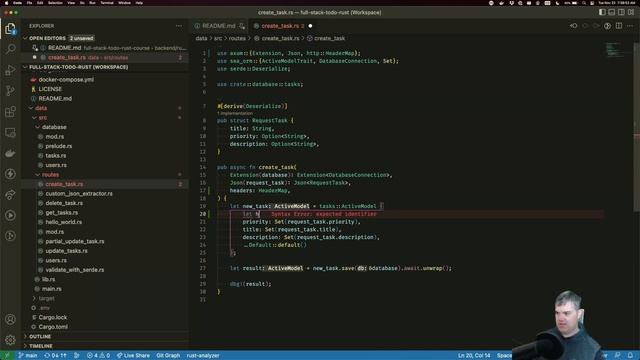Open the Manage gear menu
640x360 pixels.
click(10, 340)
